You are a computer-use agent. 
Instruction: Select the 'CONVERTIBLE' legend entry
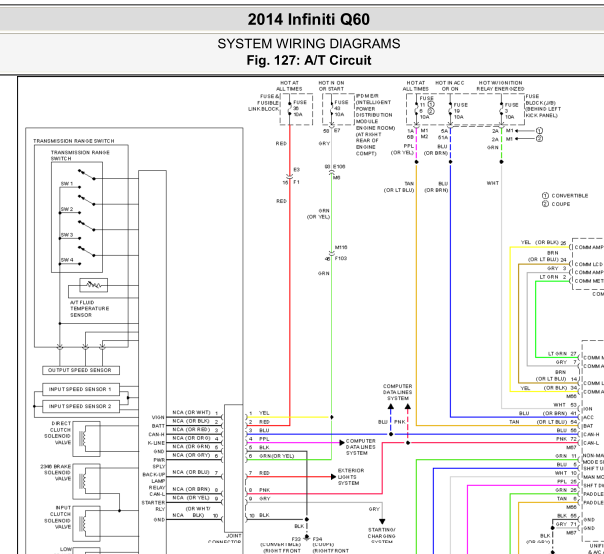click(570, 196)
